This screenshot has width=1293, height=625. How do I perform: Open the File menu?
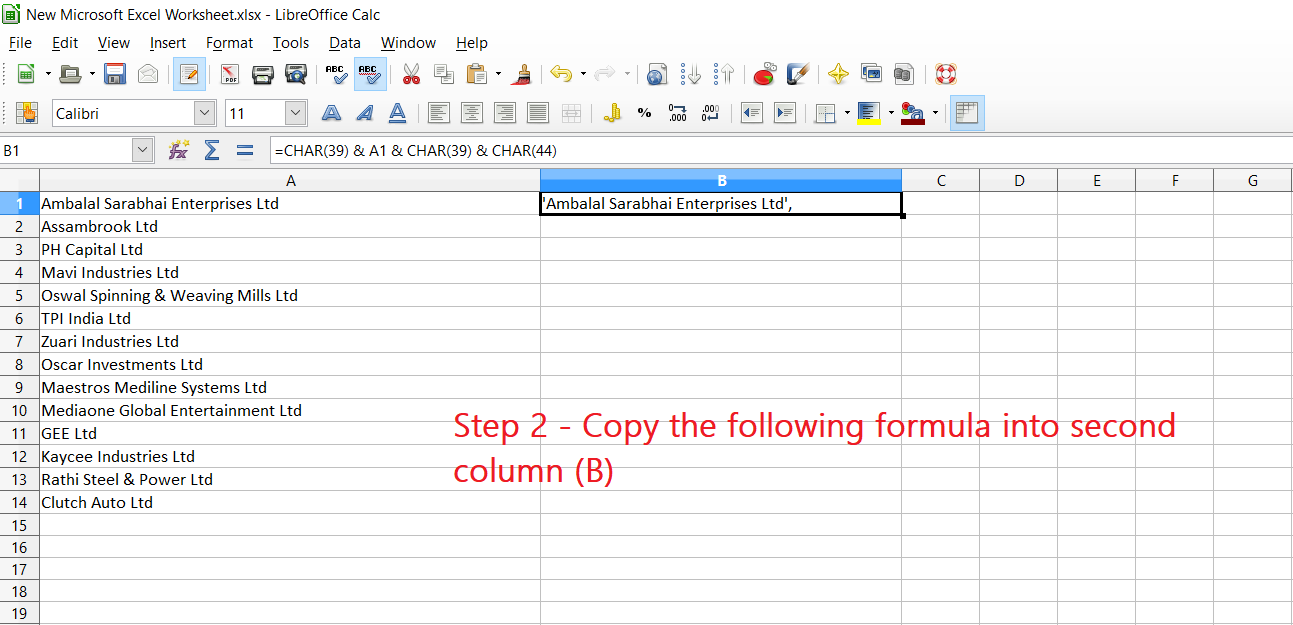point(20,43)
